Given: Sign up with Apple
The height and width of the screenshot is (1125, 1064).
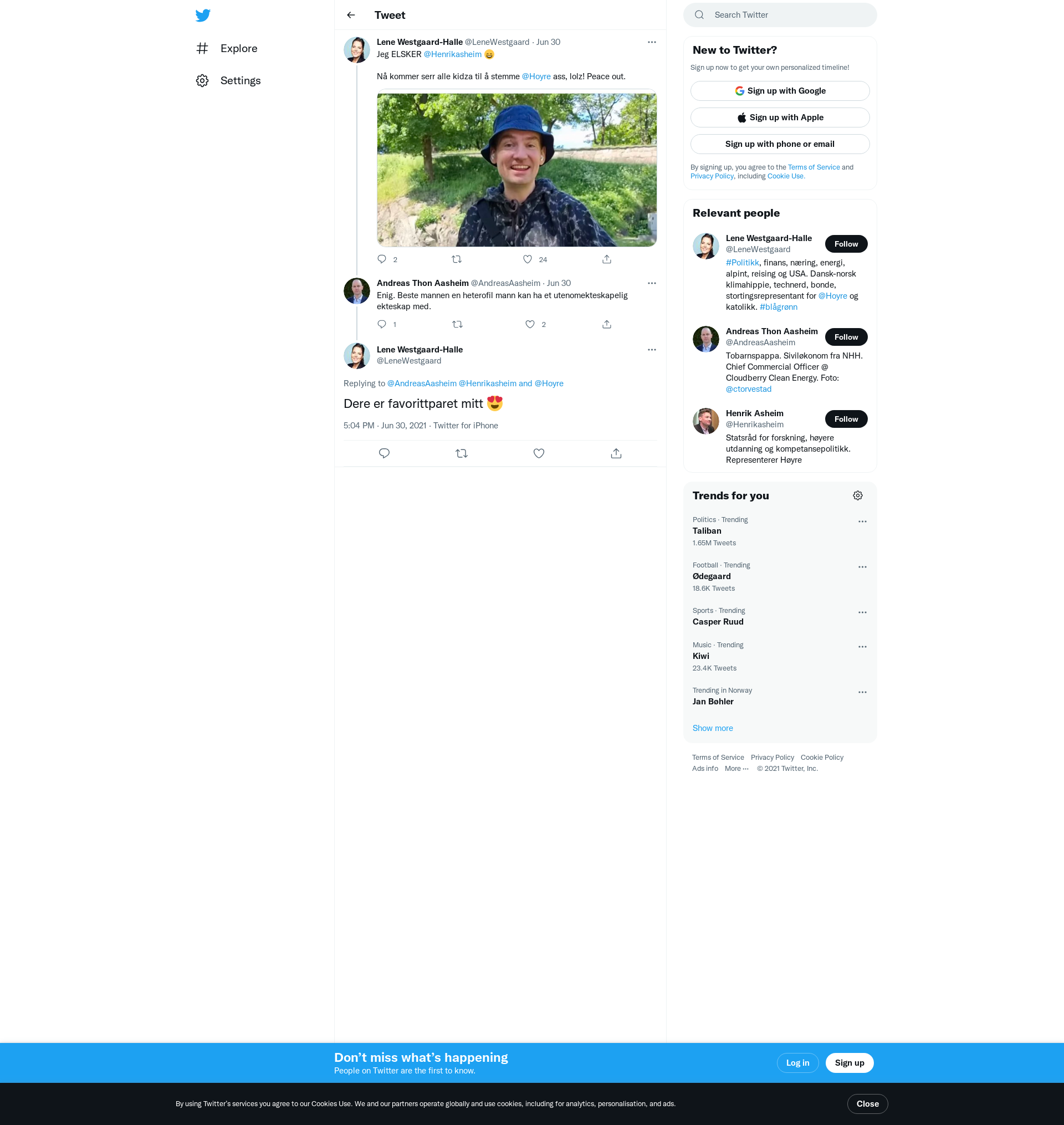Looking at the screenshot, I should pyautogui.click(x=780, y=117).
